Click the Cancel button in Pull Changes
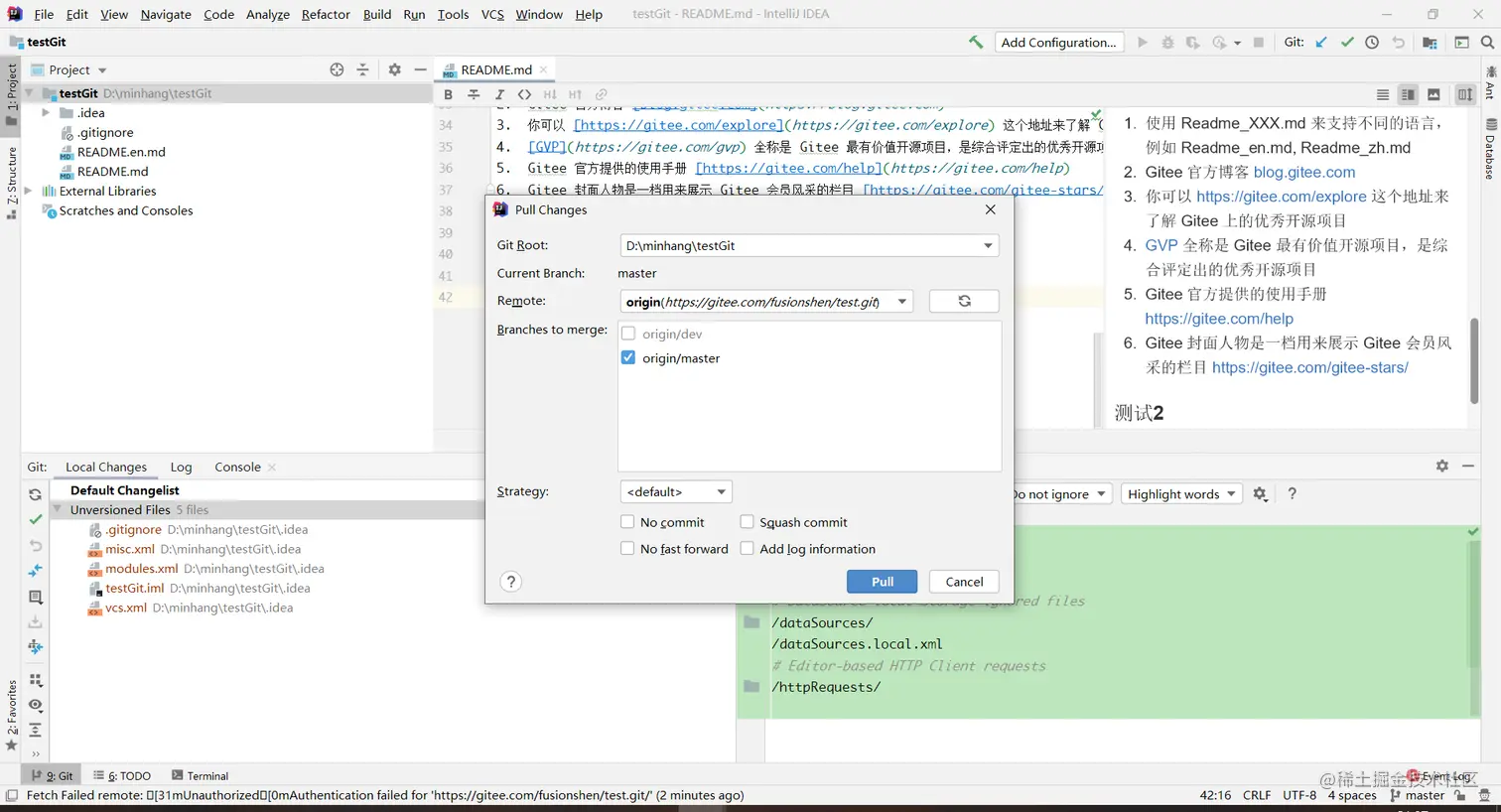This screenshot has height=812, width=1501. 964,582
